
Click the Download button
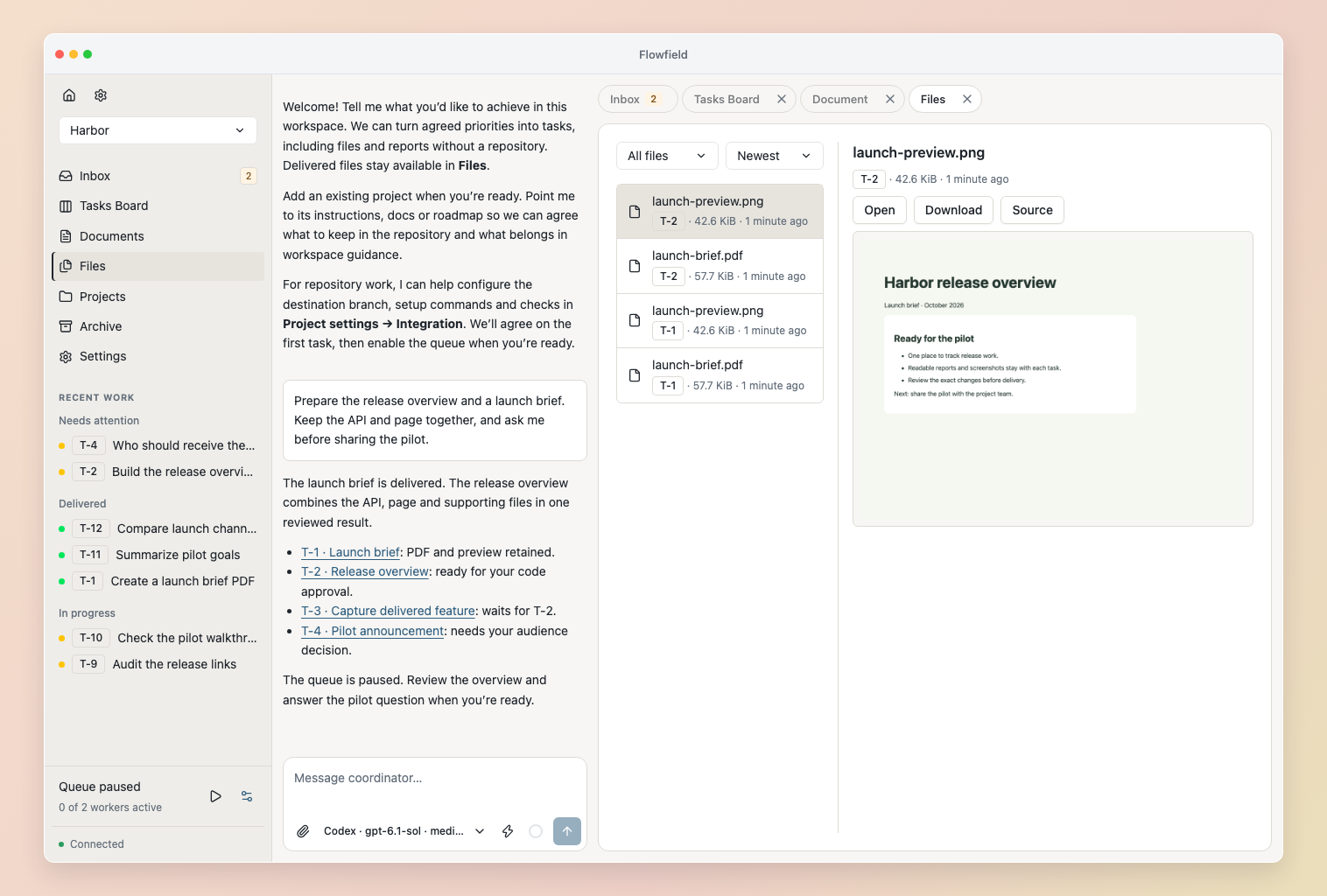(x=953, y=210)
